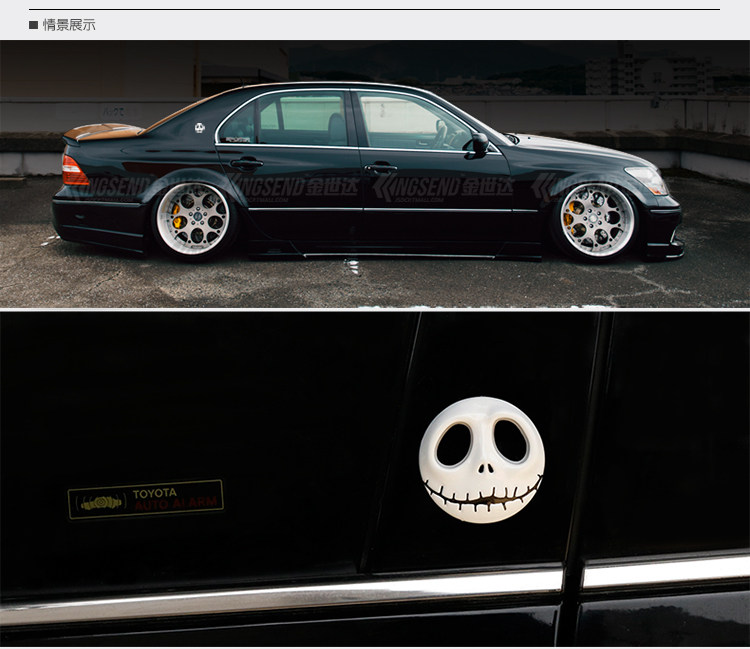Click the Toyota Auto Alarm sticker

(146, 499)
